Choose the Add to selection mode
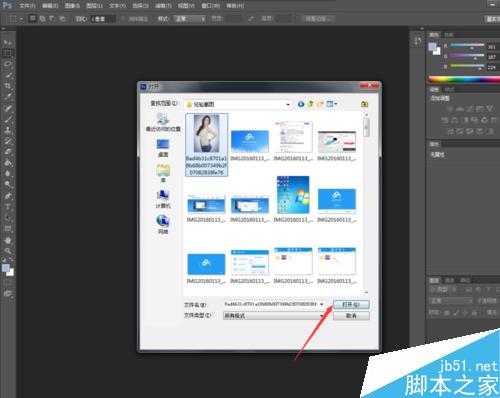500x398 pixels. point(42,19)
